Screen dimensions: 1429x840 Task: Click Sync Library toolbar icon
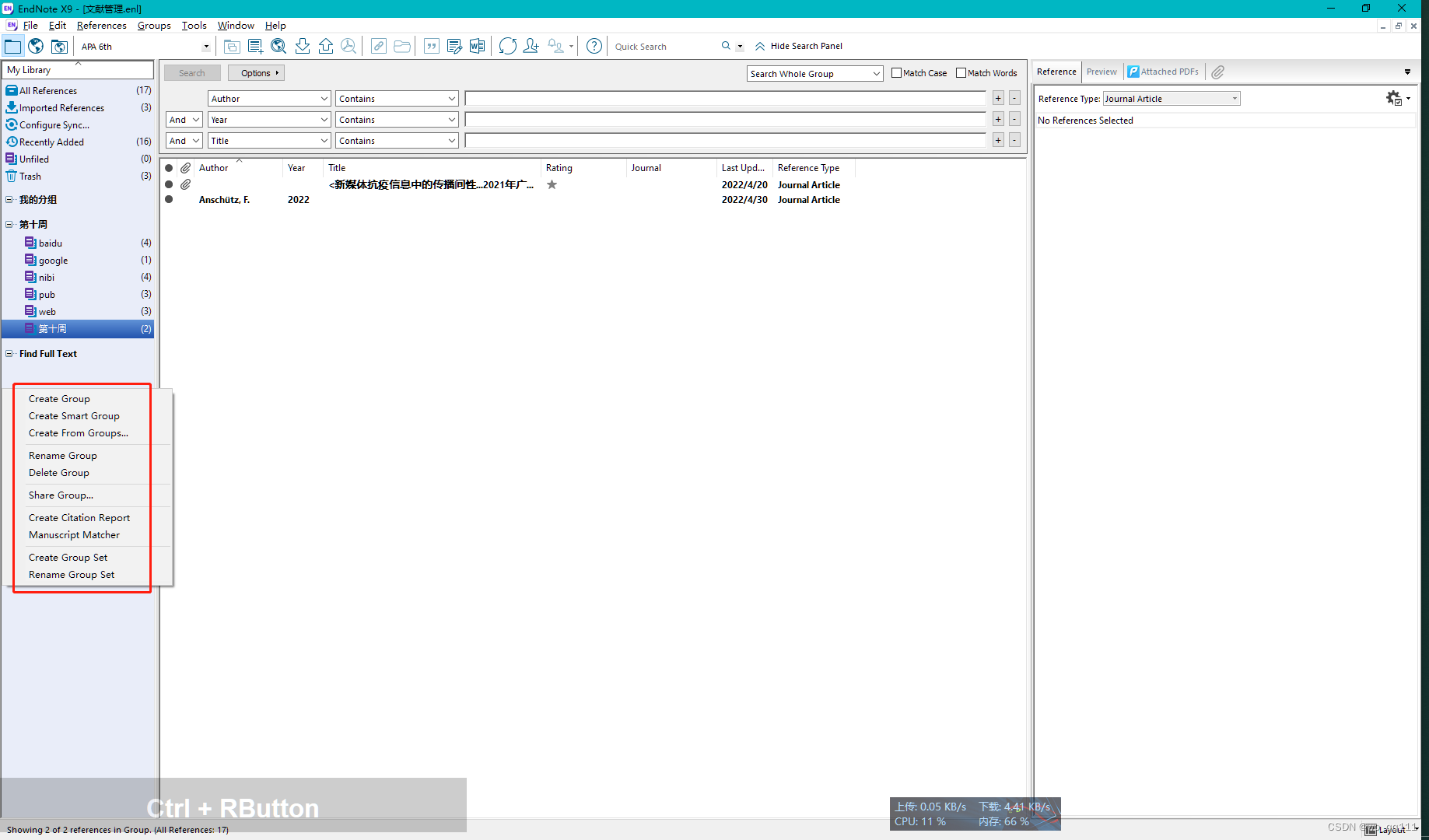[x=508, y=46]
